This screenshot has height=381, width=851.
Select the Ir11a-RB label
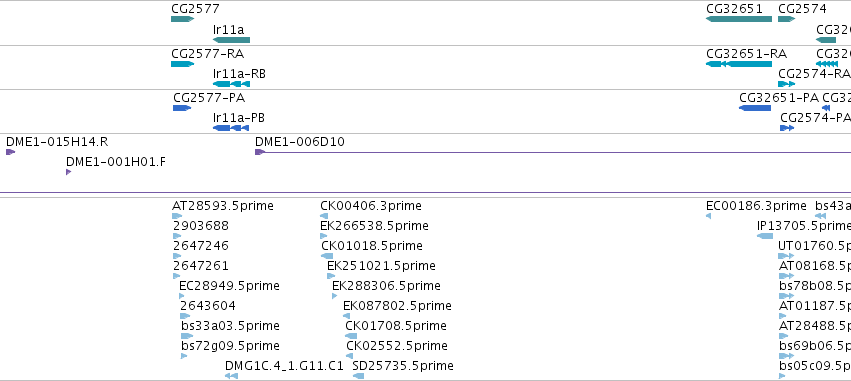pos(239,74)
